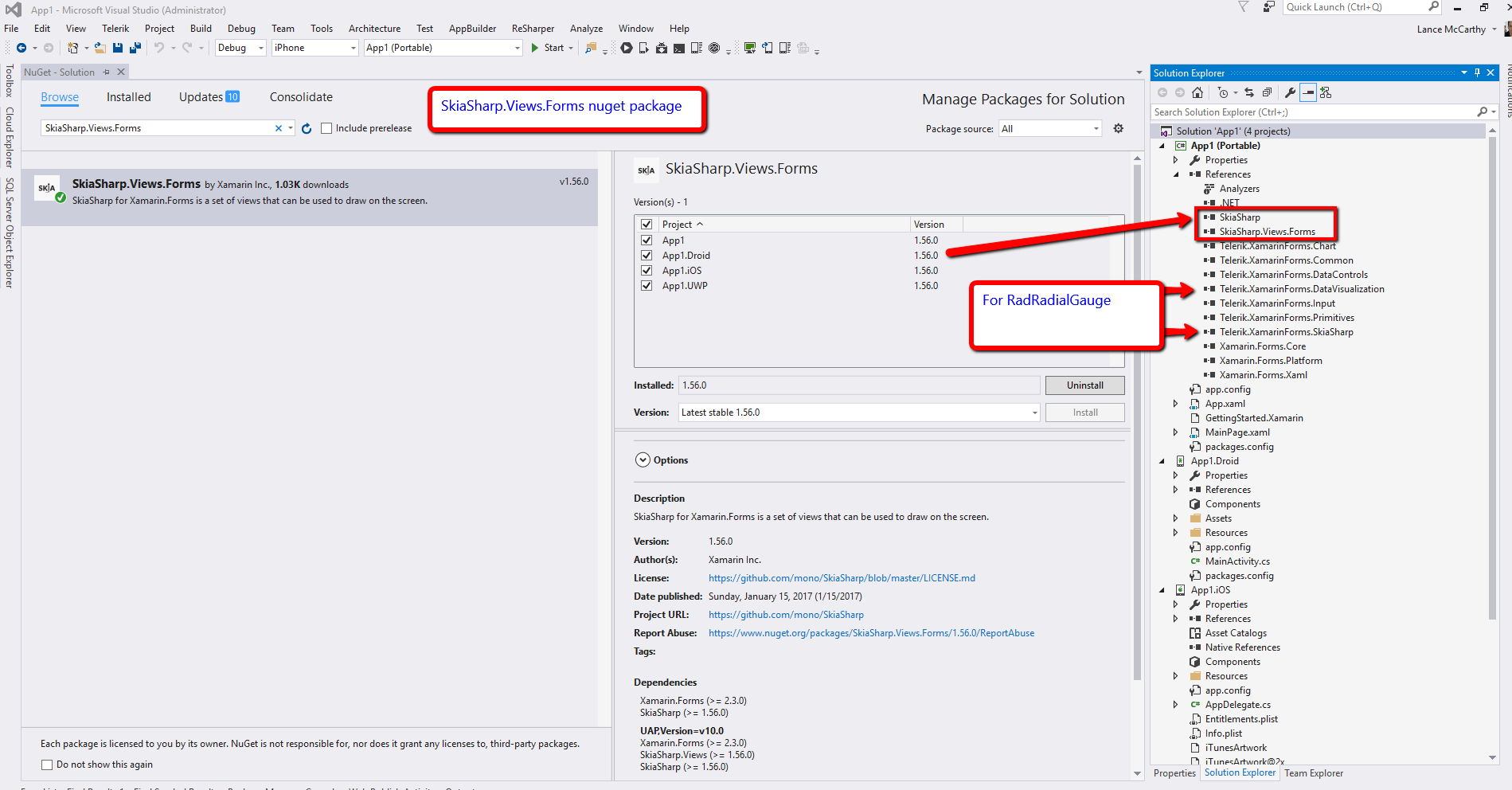The height and width of the screenshot is (790, 1512).
Task: Click Pending Changes Filter clock icon
Action: click(x=1223, y=92)
